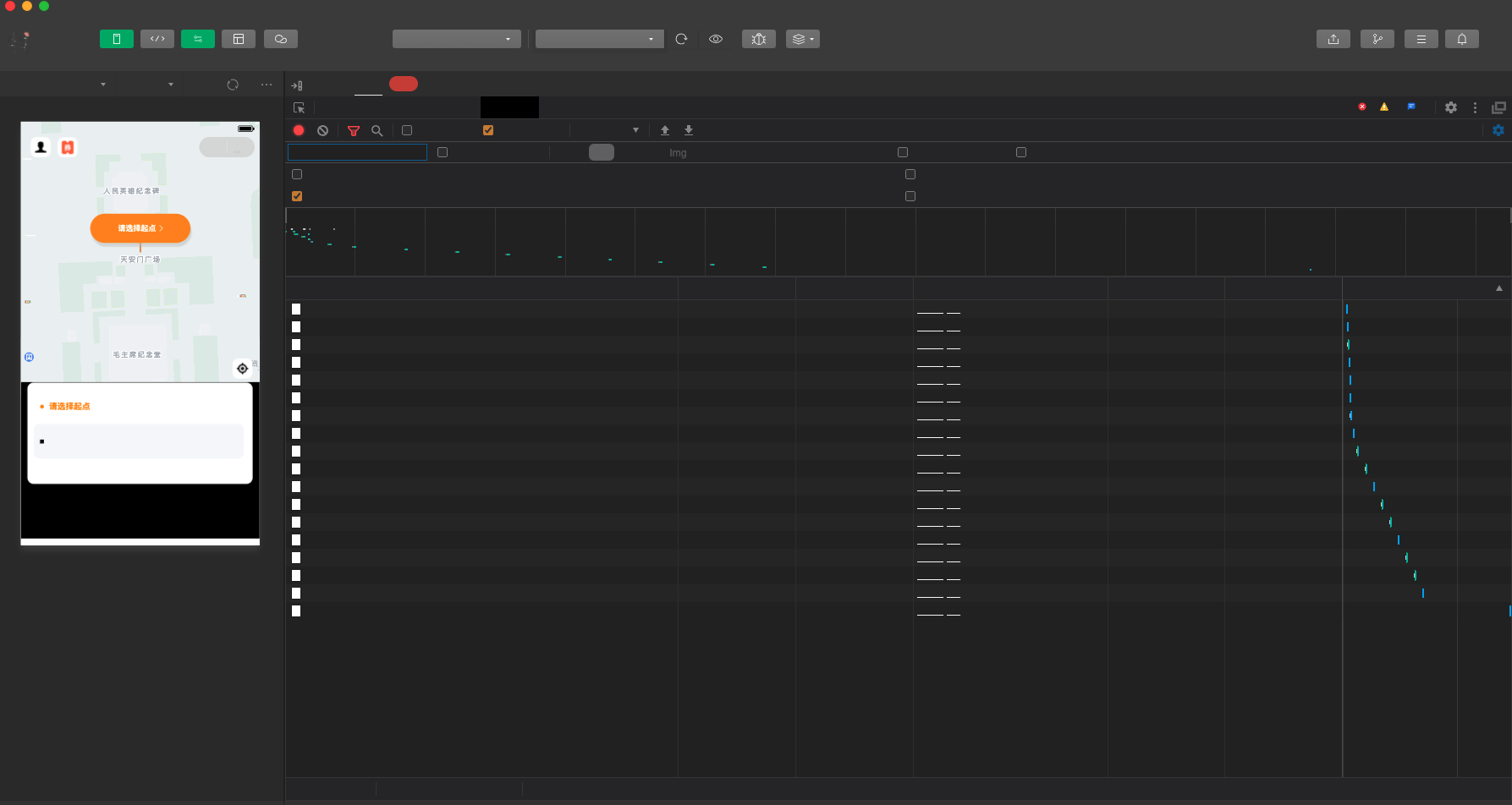Viewport: 1512px width, 805px height.
Task: Click the sort arrow in the waterfall column header
Action: 1499,288
